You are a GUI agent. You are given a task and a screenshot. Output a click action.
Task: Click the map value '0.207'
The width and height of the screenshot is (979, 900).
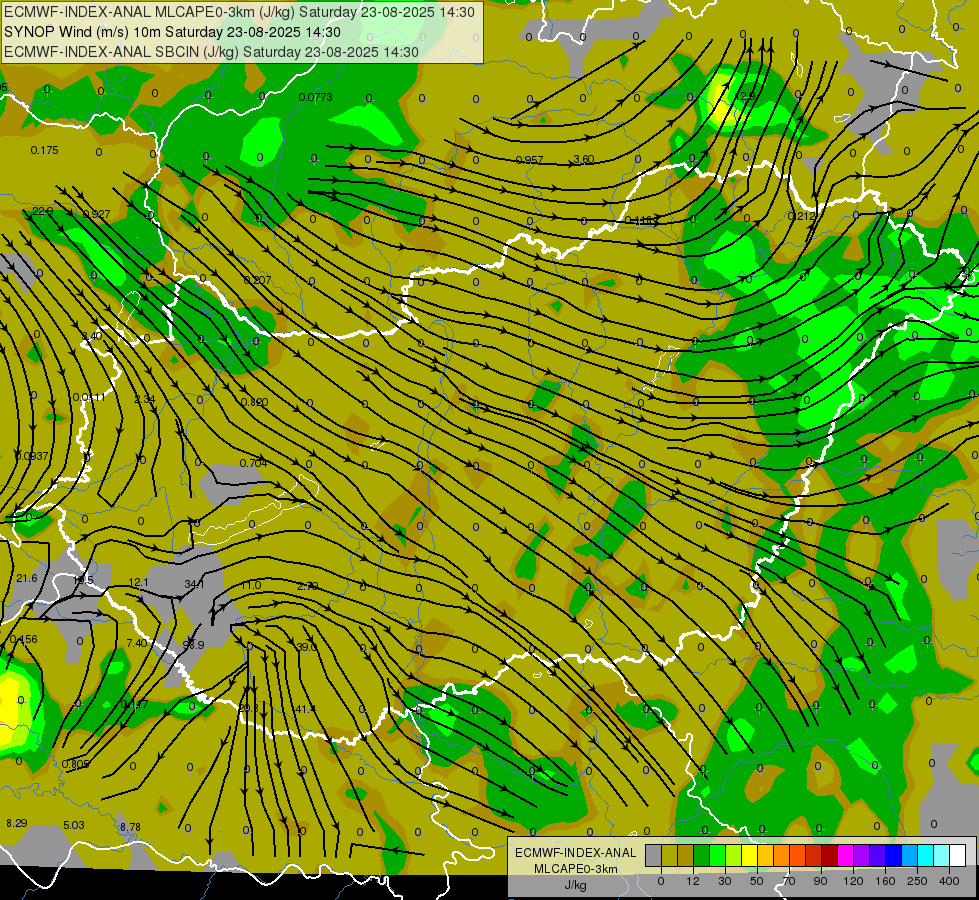click(257, 280)
